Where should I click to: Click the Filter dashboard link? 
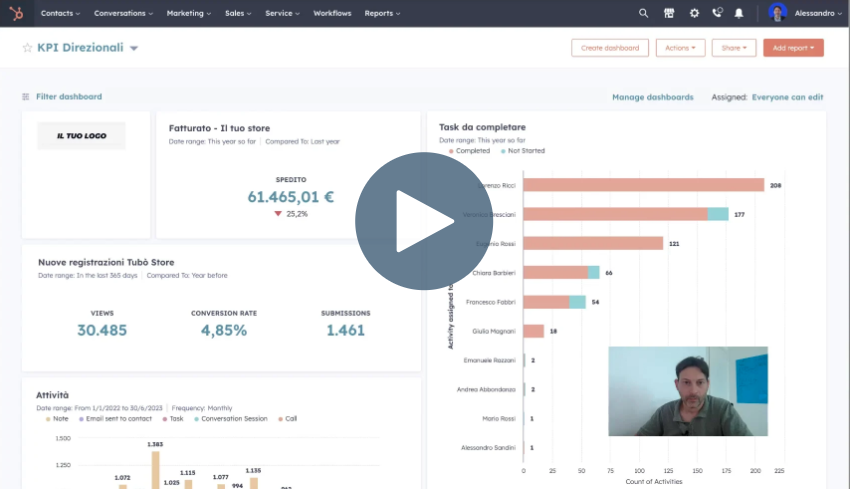coord(69,96)
